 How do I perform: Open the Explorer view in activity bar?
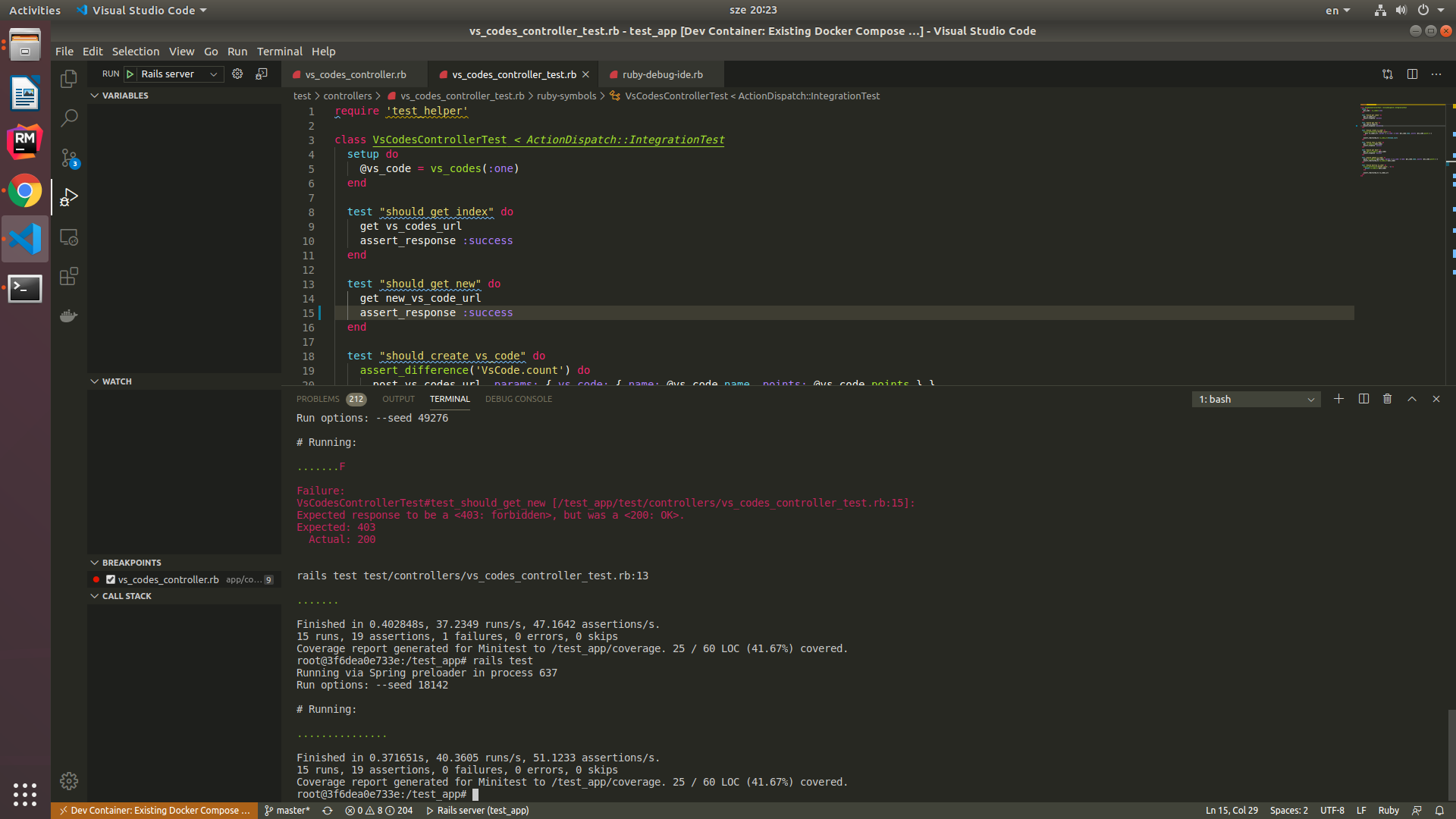click(69, 79)
